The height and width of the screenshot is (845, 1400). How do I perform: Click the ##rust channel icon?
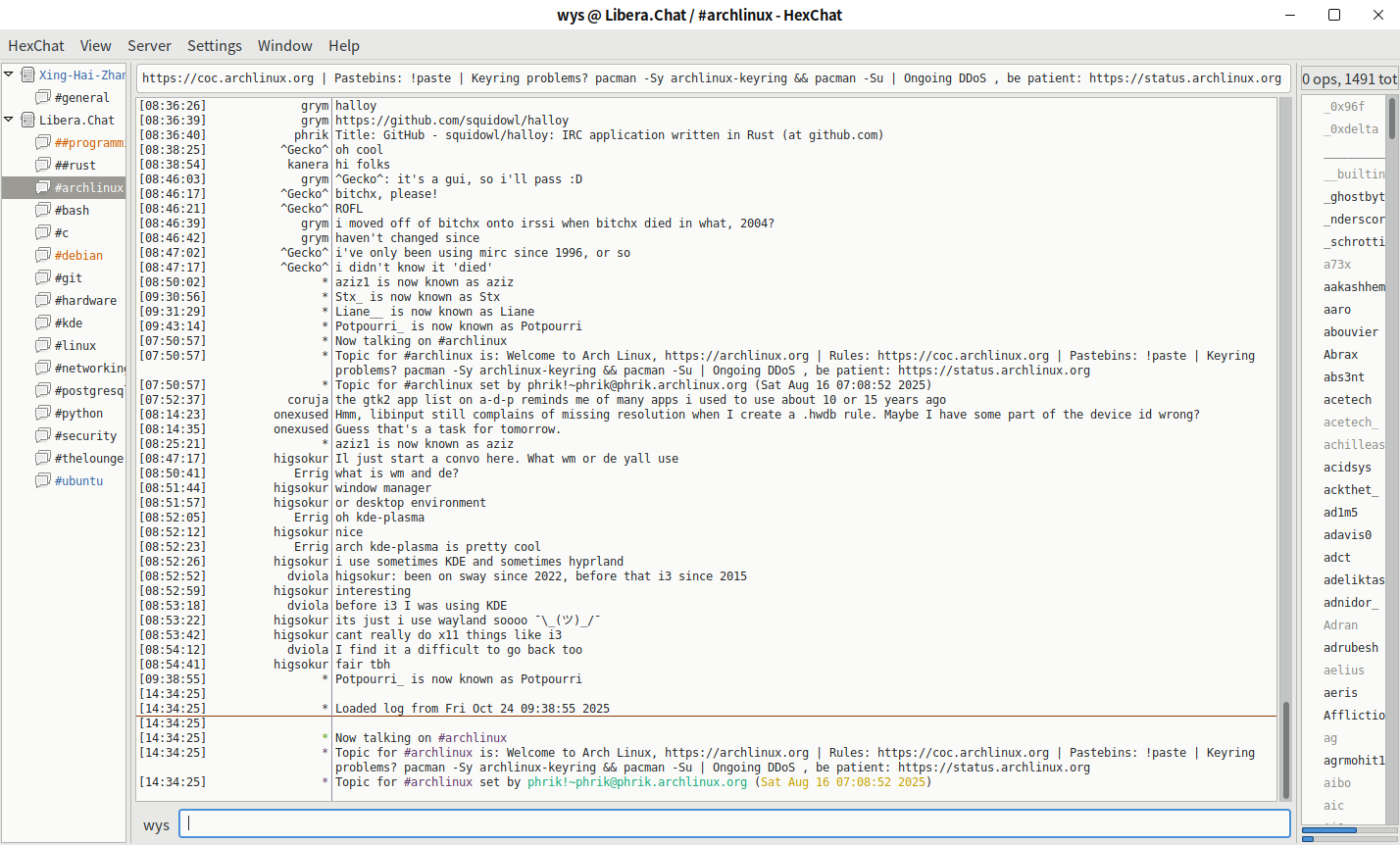[43, 165]
